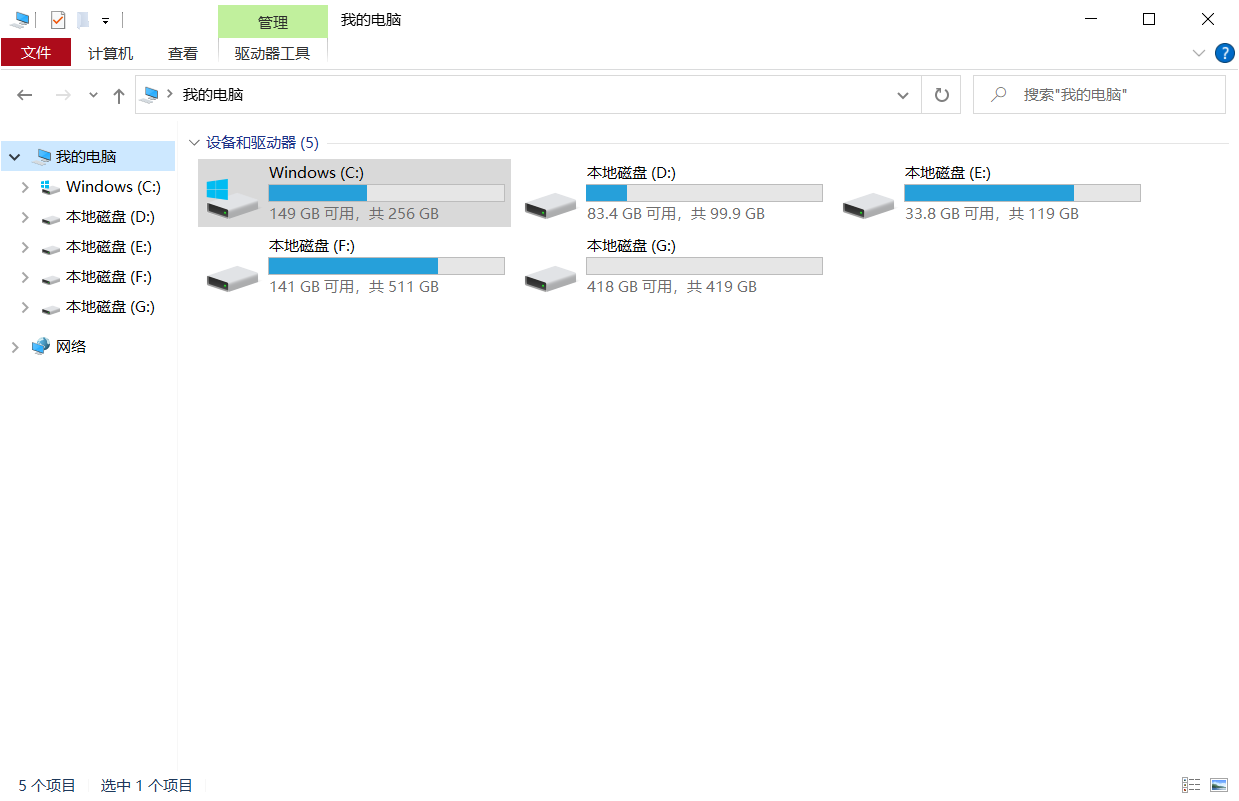Open the quick access toolbar customize arrow
Viewport: 1239px width, 801px height.
click(x=105, y=21)
